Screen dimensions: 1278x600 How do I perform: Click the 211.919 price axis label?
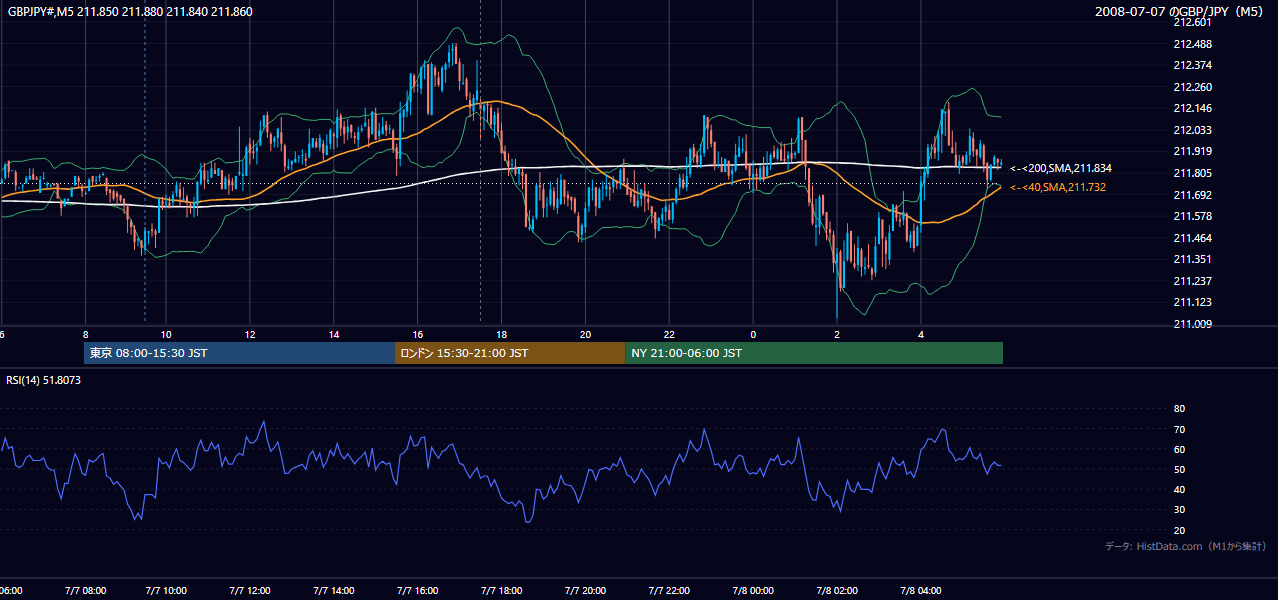point(1192,151)
